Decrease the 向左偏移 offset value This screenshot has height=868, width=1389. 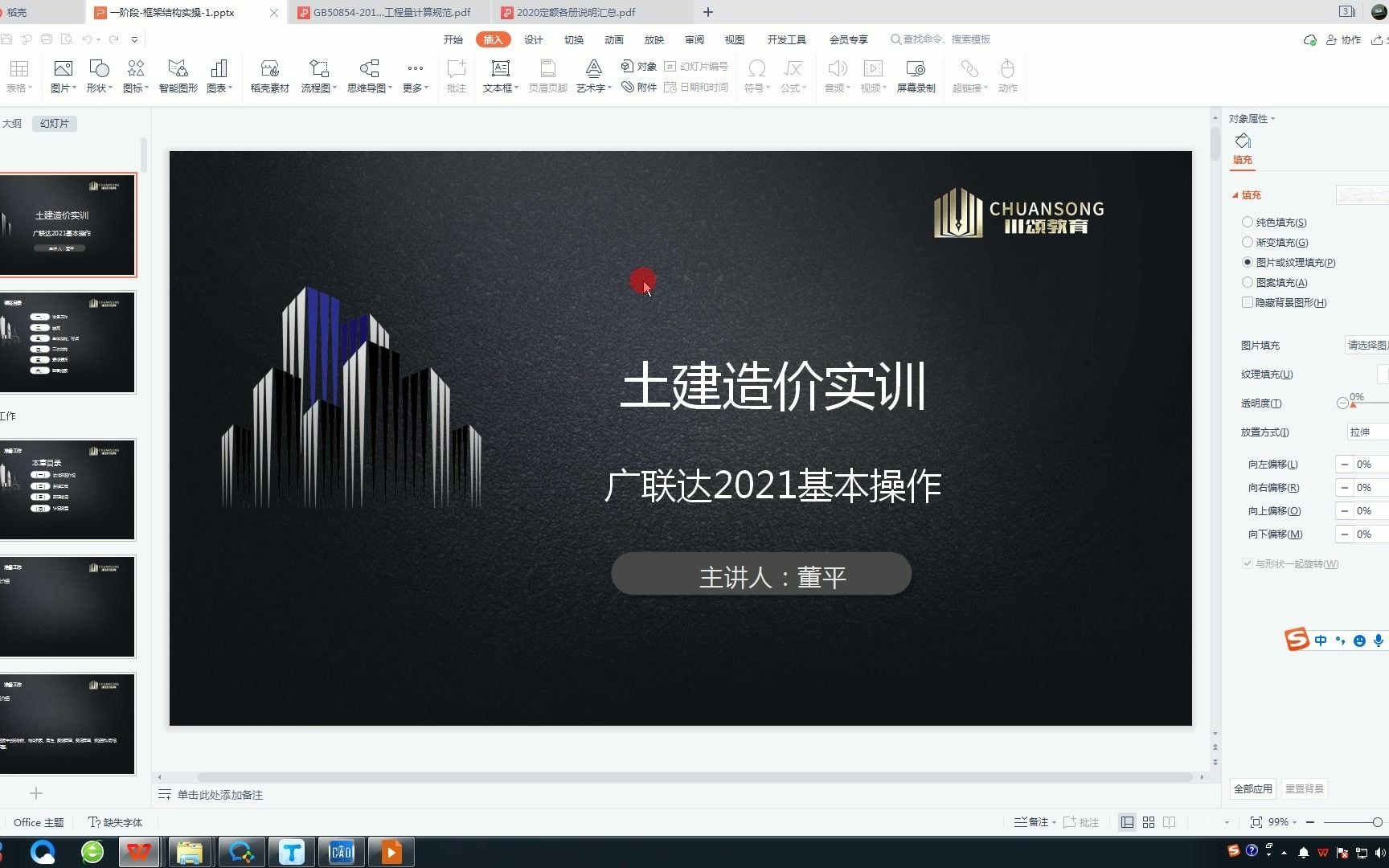[x=1344, y=465]
